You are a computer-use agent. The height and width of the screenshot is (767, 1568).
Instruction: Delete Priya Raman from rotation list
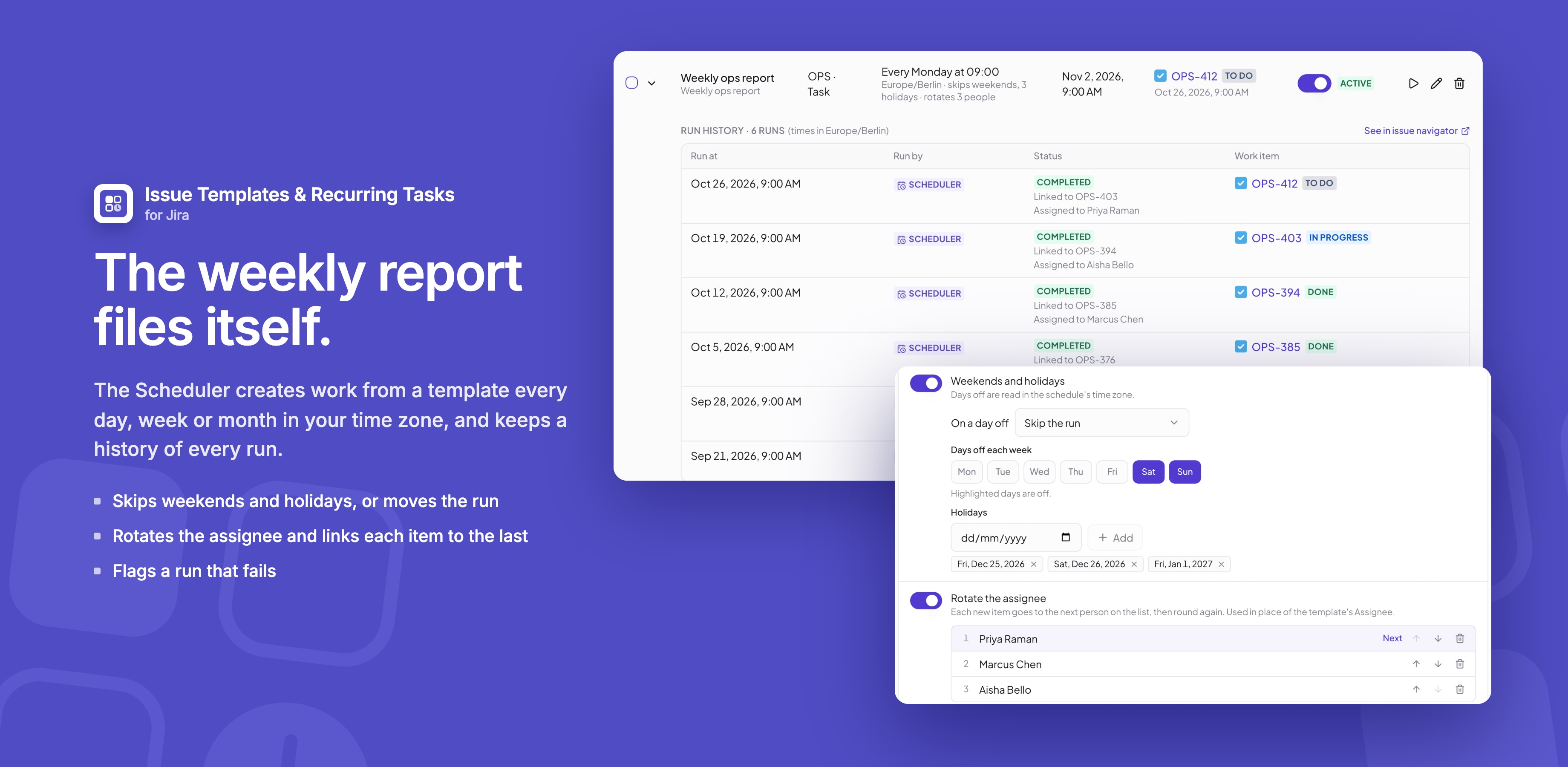[x=1460, y=639]
